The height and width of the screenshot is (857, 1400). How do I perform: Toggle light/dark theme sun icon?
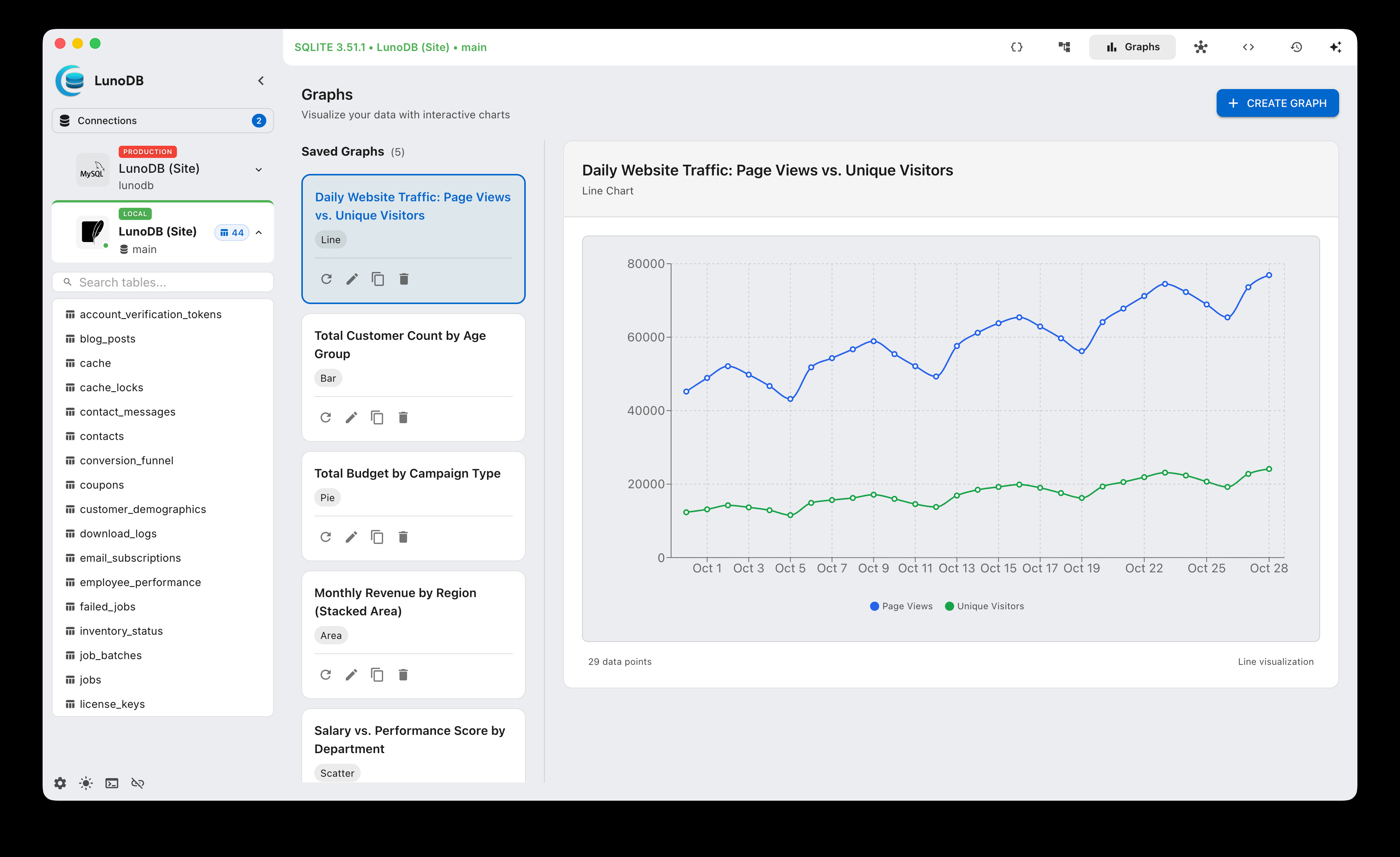(x=86, y=783)
